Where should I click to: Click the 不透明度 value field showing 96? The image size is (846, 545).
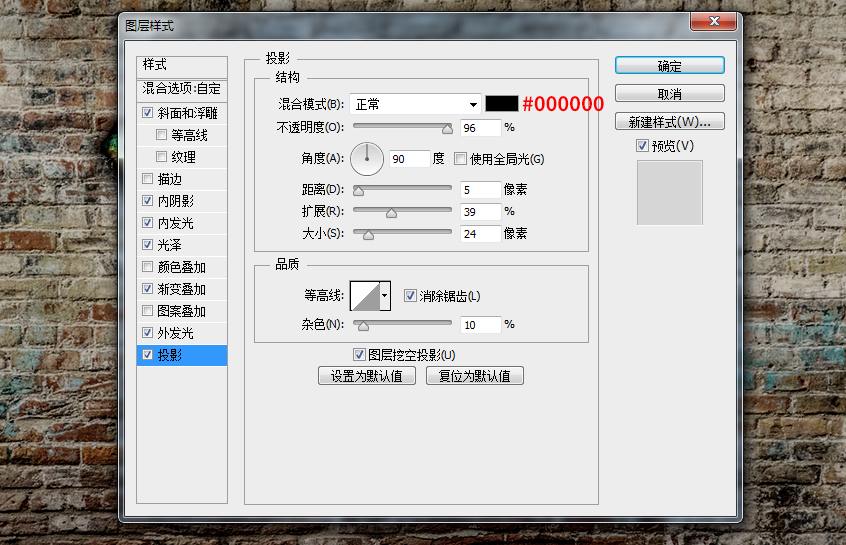click(x=481, y=128)
